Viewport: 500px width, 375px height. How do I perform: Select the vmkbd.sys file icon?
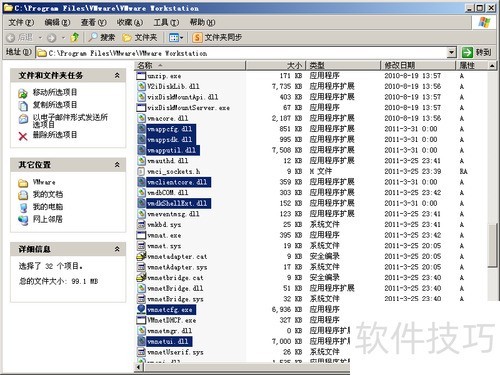(141, 225)
